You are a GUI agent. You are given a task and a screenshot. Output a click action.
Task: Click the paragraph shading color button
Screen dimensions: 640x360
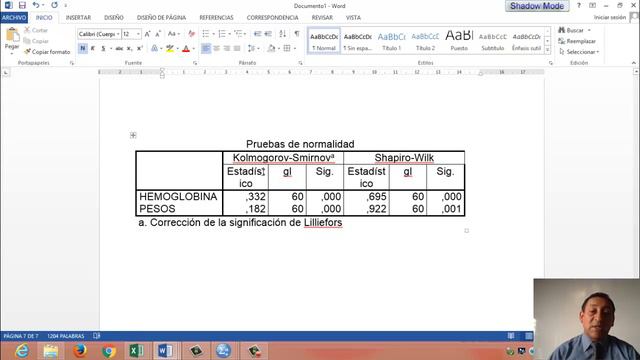point(271,49)
